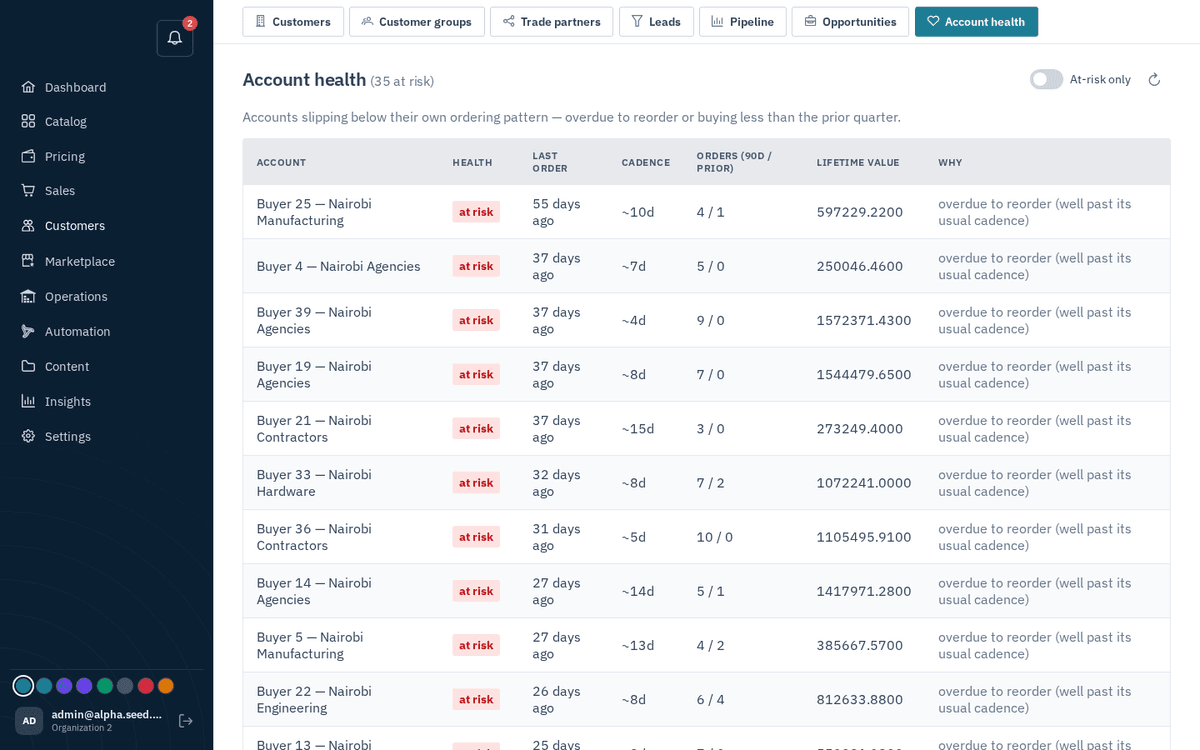1200x750 pixels.
Task: Open the Opportunities tab
Action: [x=850, y=22]
